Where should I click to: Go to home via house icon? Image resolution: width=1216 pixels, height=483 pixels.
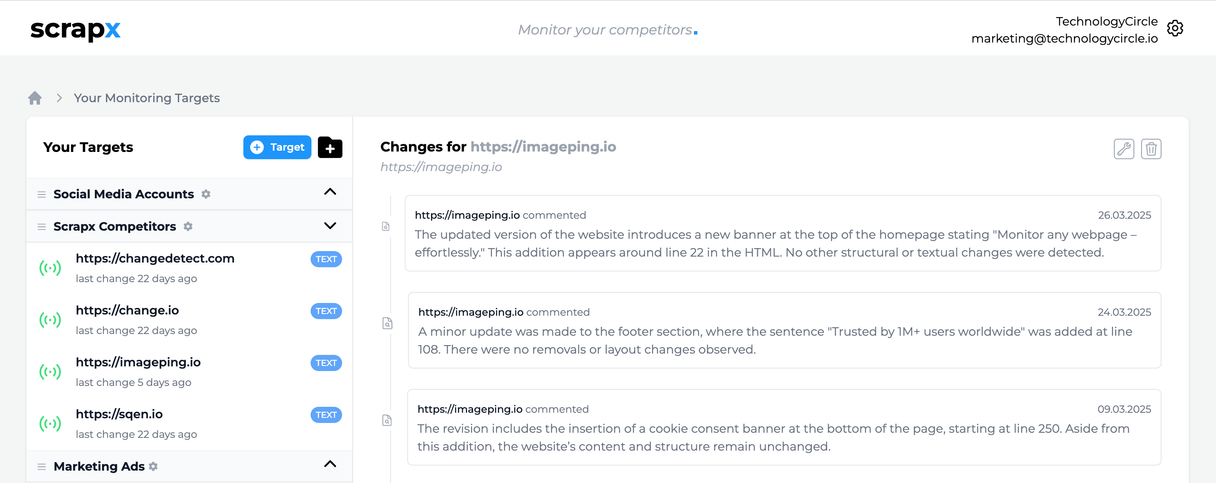tap(35, 98)
